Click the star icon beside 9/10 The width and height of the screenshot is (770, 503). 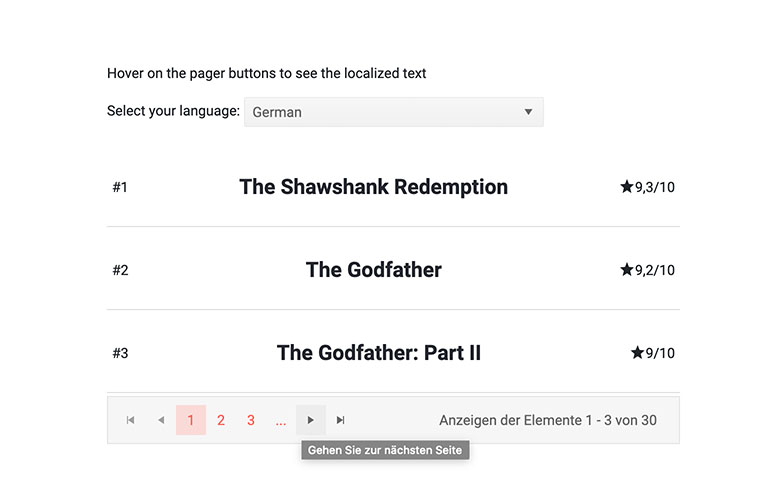[637, 353]
